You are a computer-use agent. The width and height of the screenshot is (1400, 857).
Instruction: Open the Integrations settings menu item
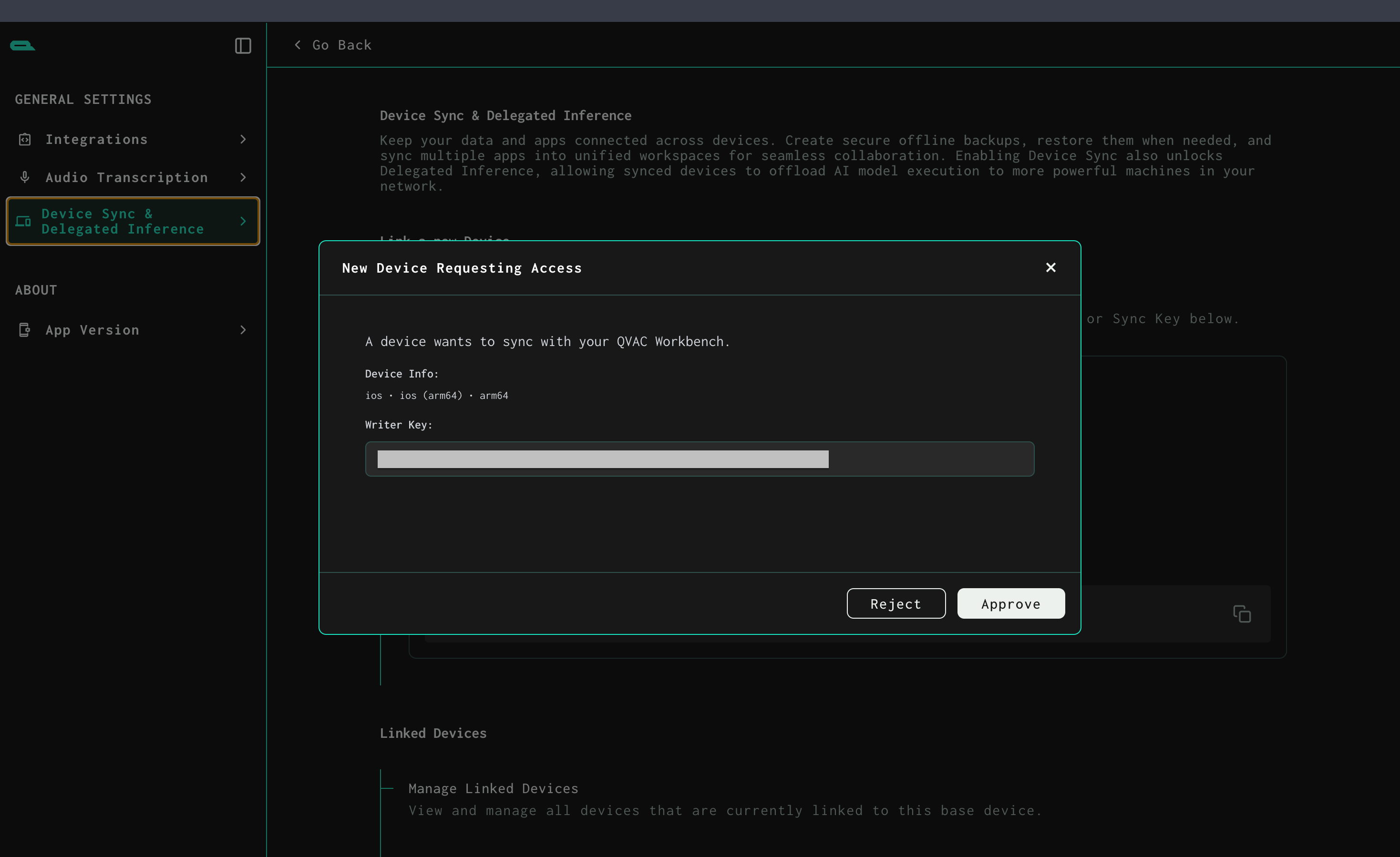[x=97, y=139]
